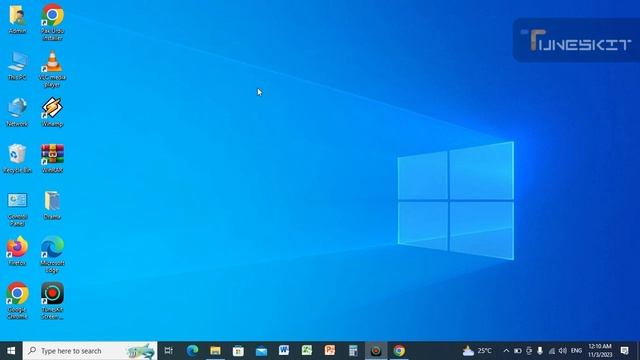640x360 pixels.
Task: Change input language ENG indicator
Action: (x=576, y=351)
